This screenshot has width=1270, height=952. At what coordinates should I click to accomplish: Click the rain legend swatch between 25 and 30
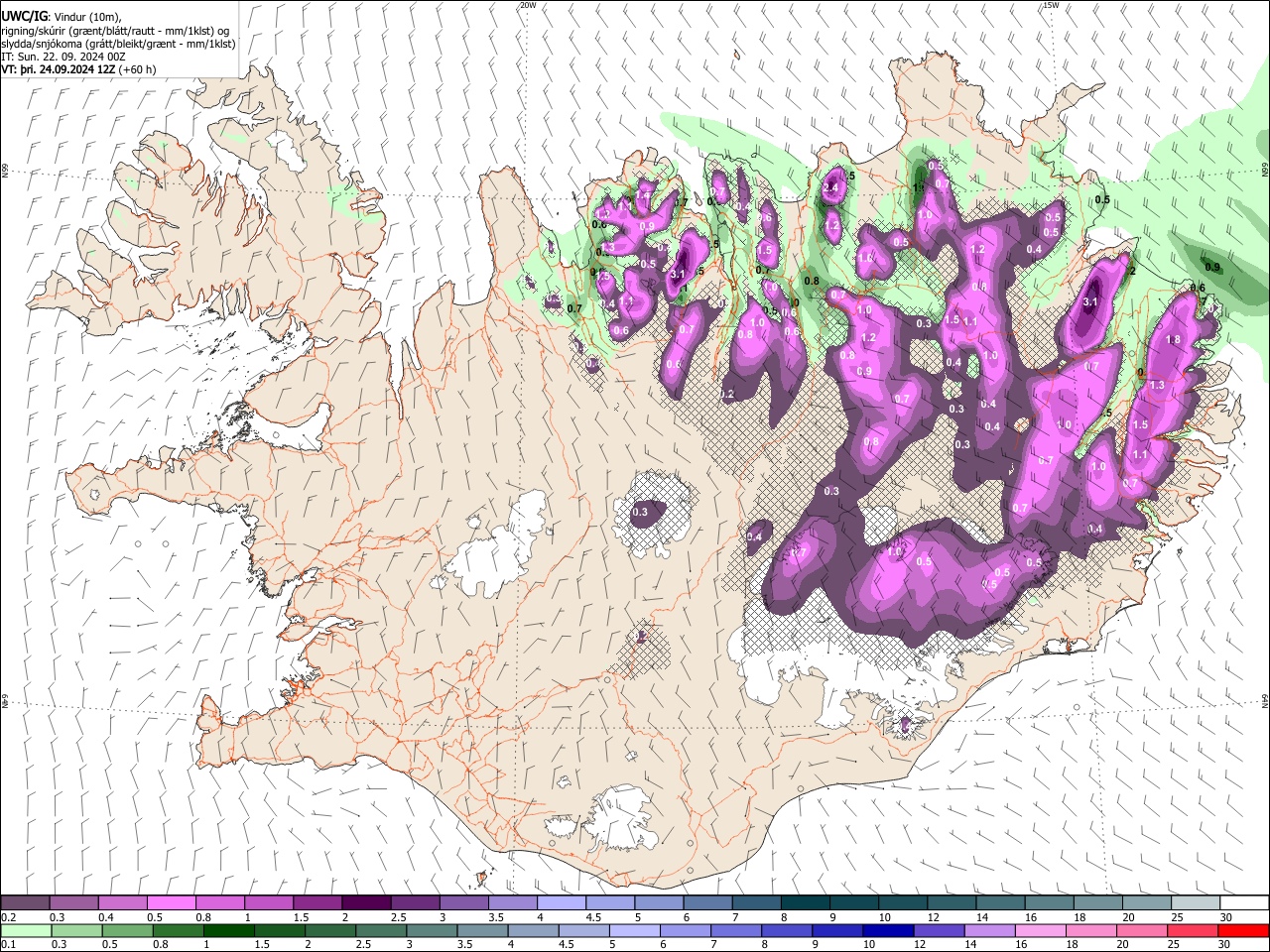pyautogui.click(x=1193, y=931)
